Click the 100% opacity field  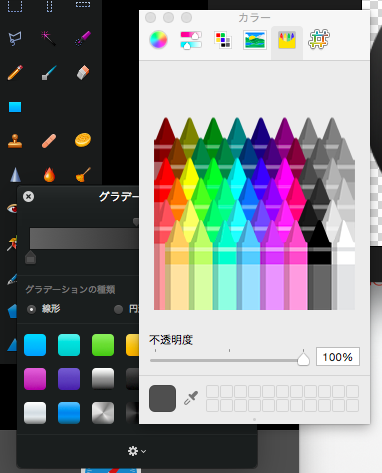pyautogui.click(x=338, y=357)
